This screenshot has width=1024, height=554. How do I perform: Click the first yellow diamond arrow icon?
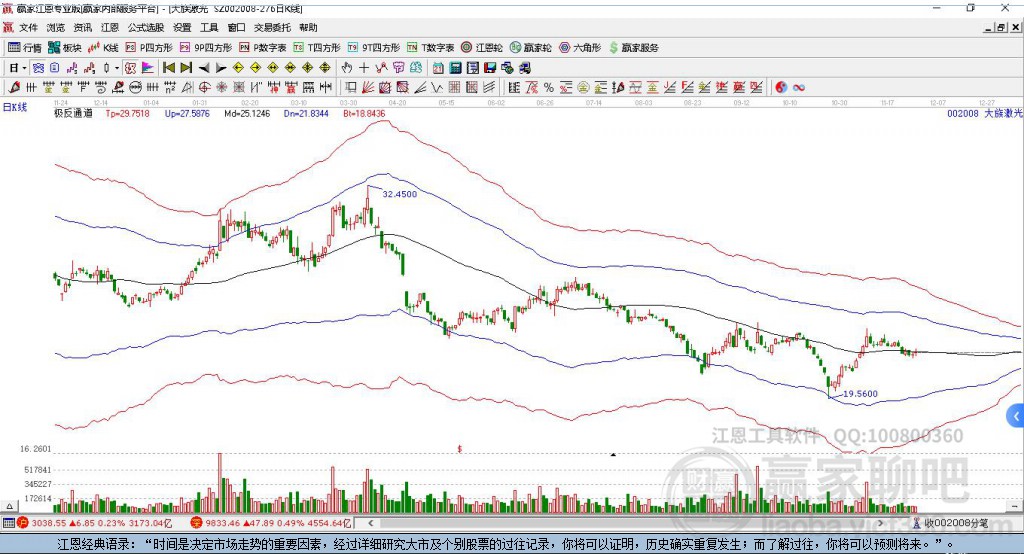click(238, 67)
